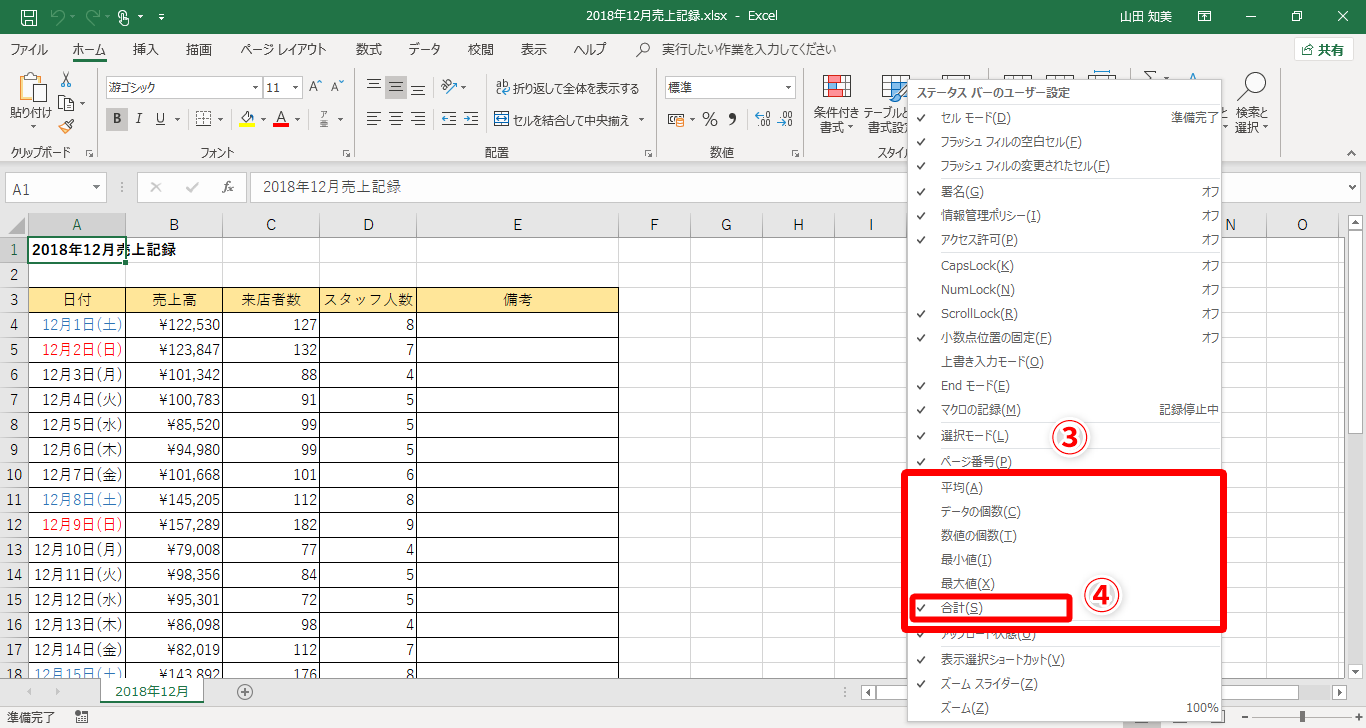Expand the Name Box dropdown for A1

pos(97,188)
